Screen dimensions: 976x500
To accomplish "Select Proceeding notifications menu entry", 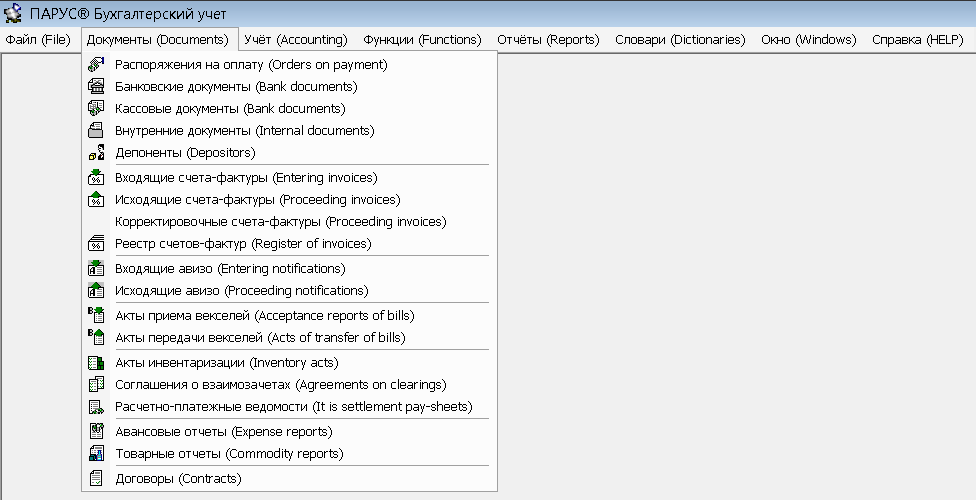I will [242, 291].
